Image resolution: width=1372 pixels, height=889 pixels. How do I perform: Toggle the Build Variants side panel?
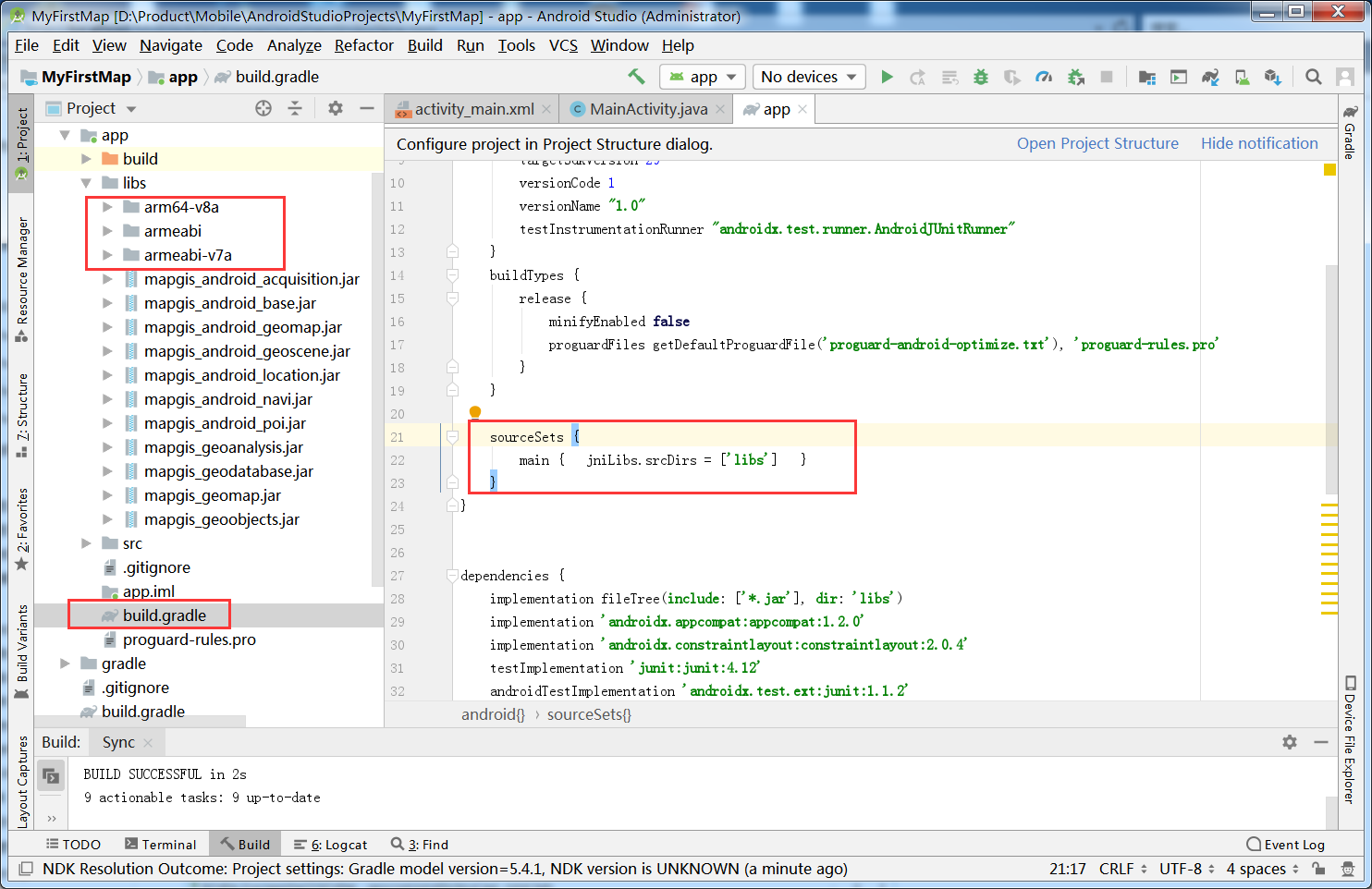tap(21, 652)
